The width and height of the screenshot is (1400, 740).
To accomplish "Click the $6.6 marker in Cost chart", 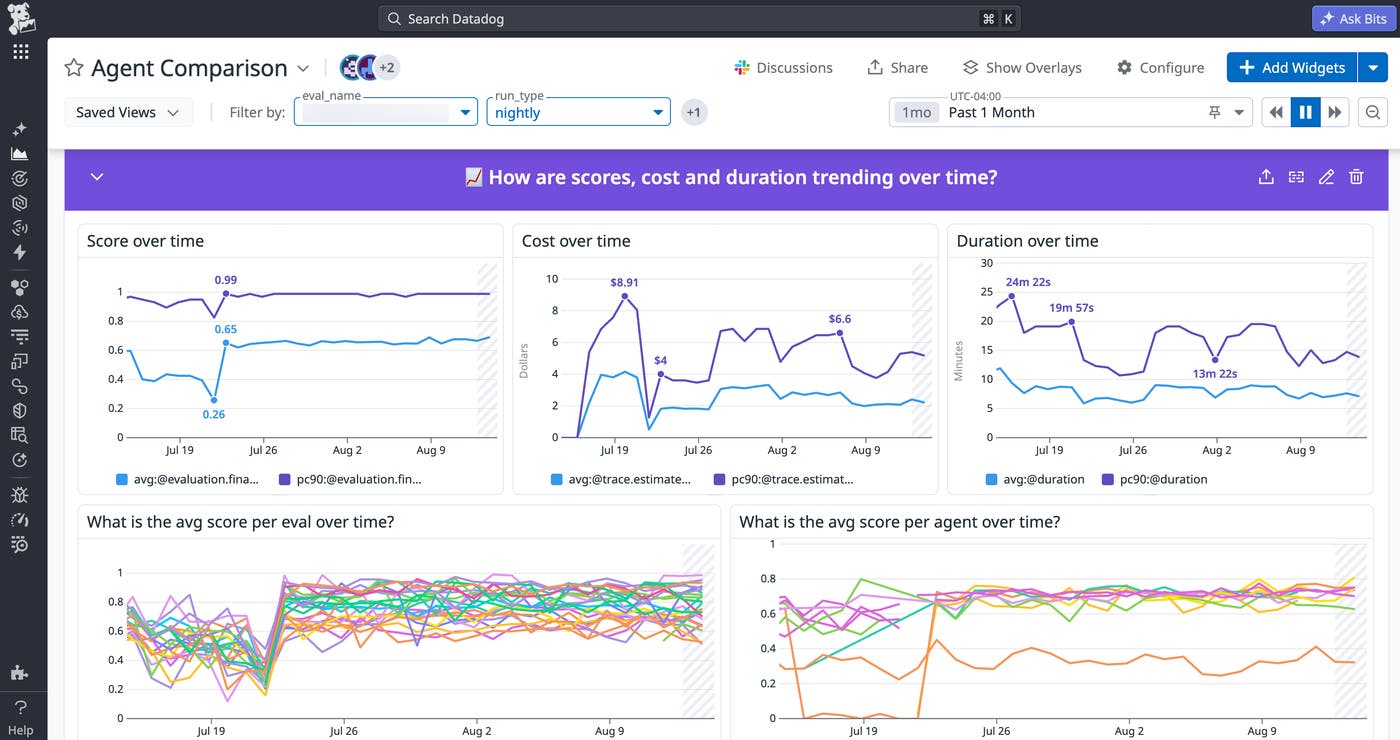I will 840,333.
